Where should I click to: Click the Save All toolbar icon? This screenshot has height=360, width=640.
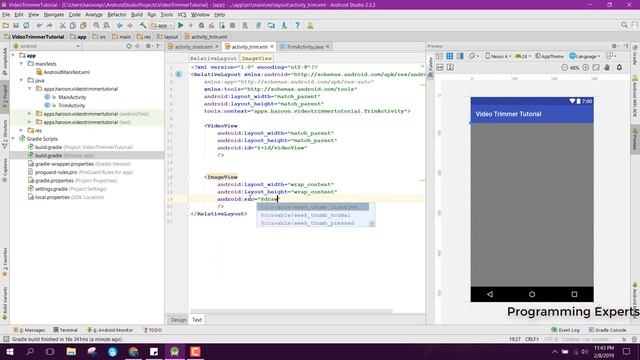[x=16, y=25]
